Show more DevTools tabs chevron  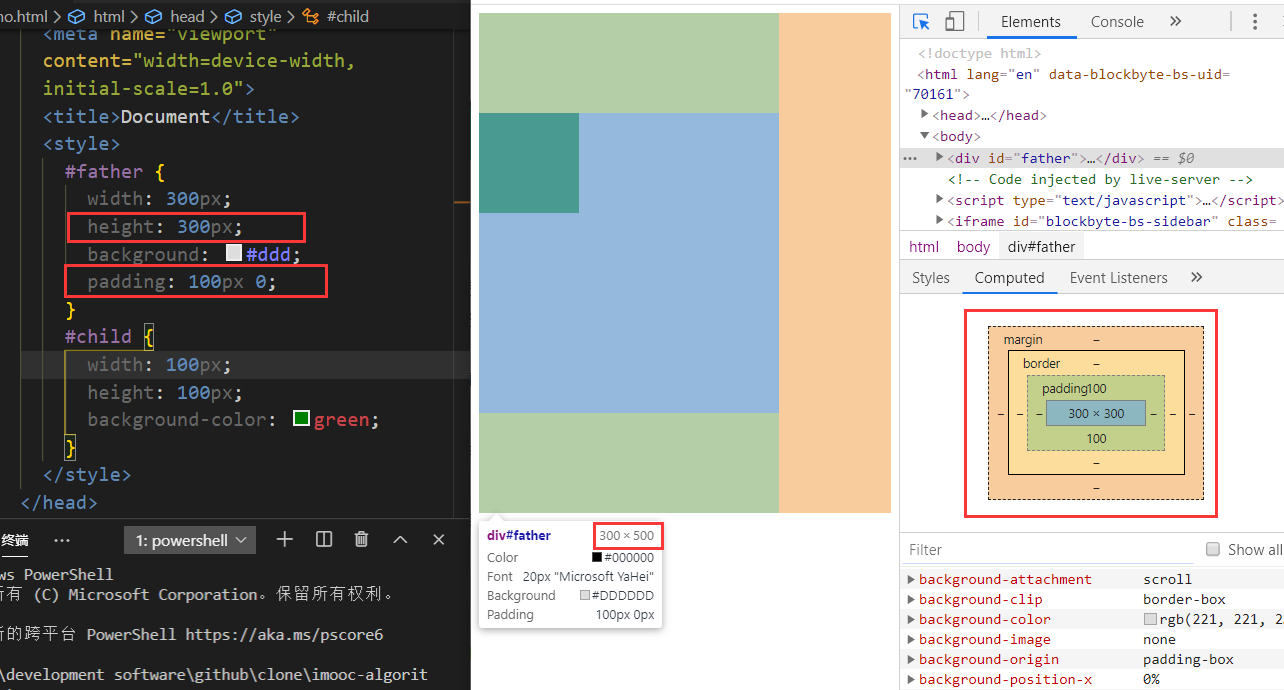1175,21
